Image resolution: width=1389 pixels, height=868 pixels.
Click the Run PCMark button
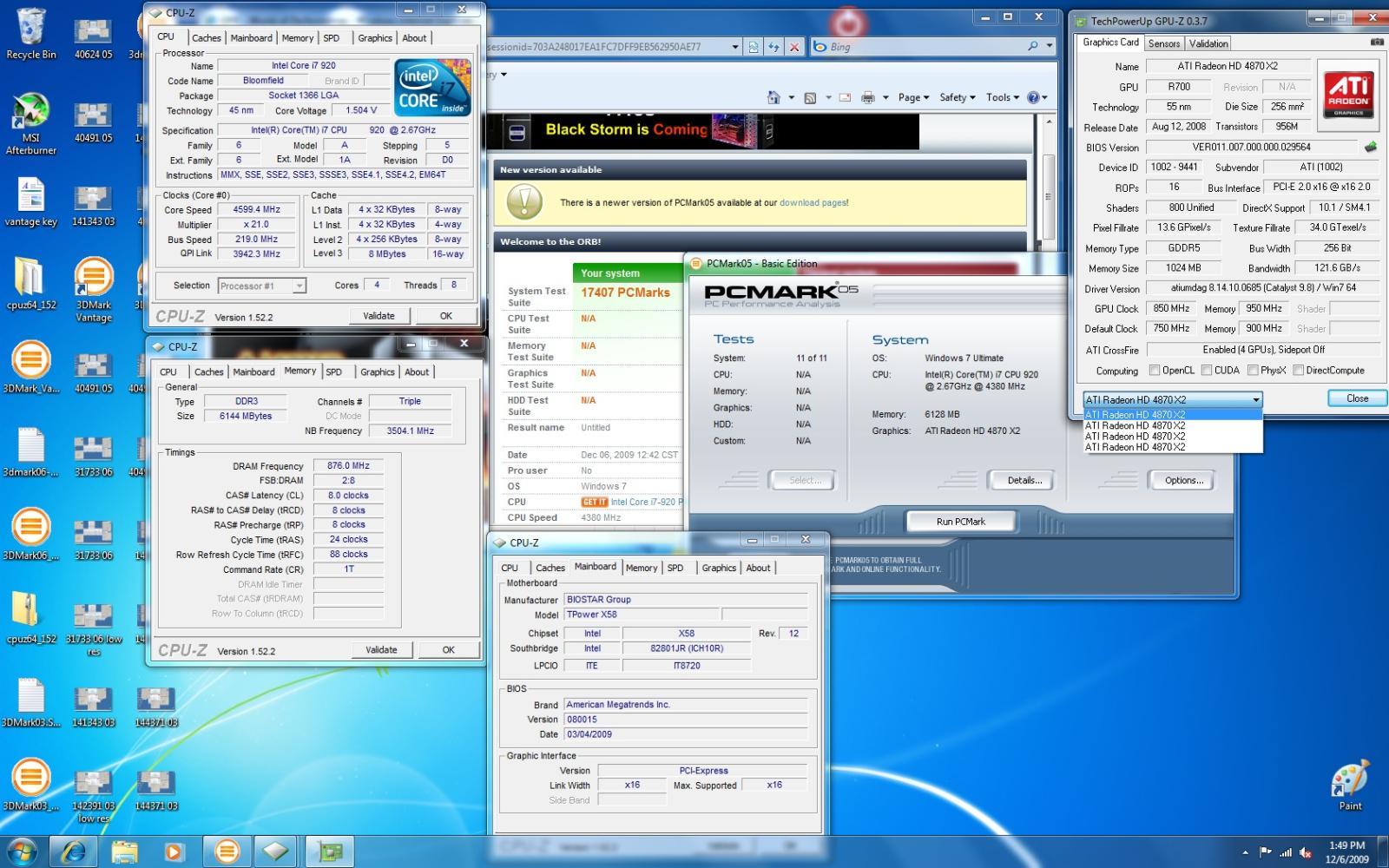[x=960, y=522]
